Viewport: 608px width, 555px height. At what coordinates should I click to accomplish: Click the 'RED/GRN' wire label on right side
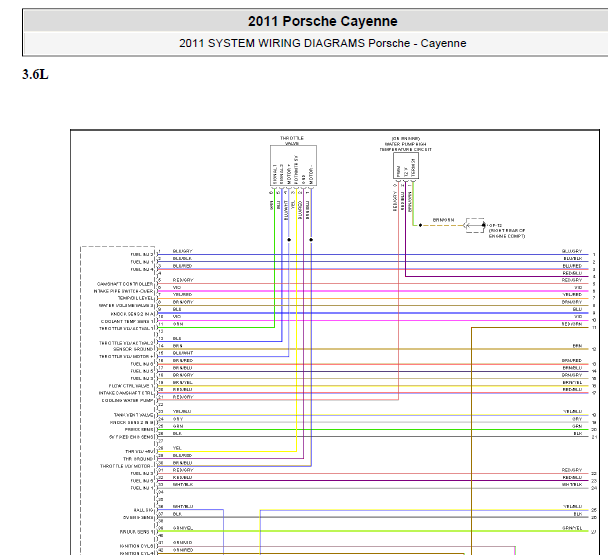(572, 324)
